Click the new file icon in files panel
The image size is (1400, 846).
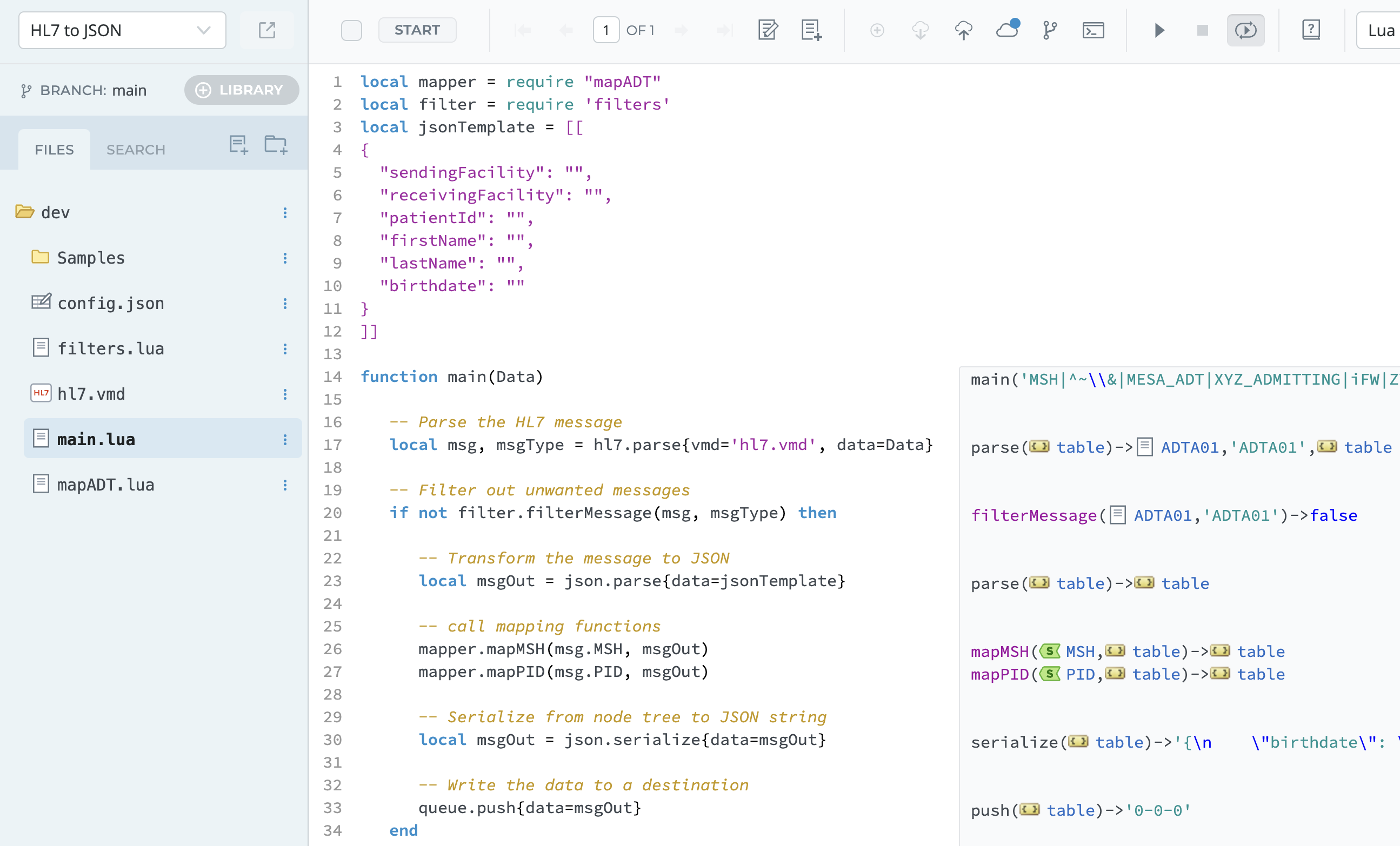[238, 145]
